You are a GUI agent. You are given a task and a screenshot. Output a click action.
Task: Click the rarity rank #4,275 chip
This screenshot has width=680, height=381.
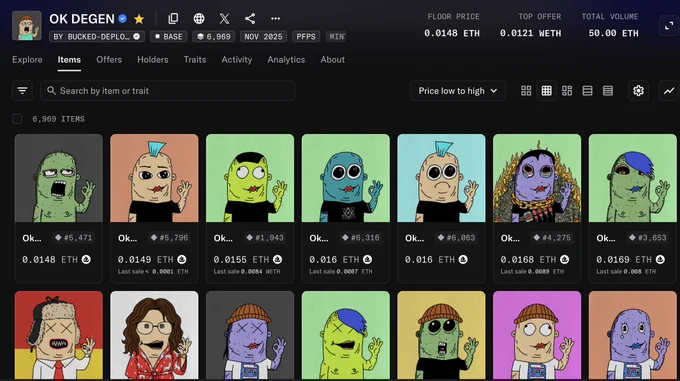click(552, 238)
